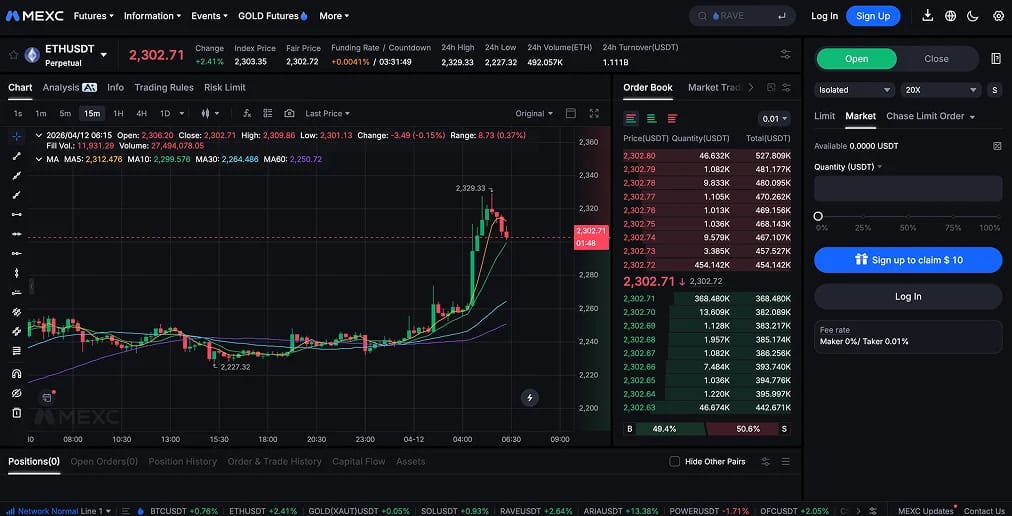Open the futures calculator icon

pyautogui.click(x=996, y=59)
